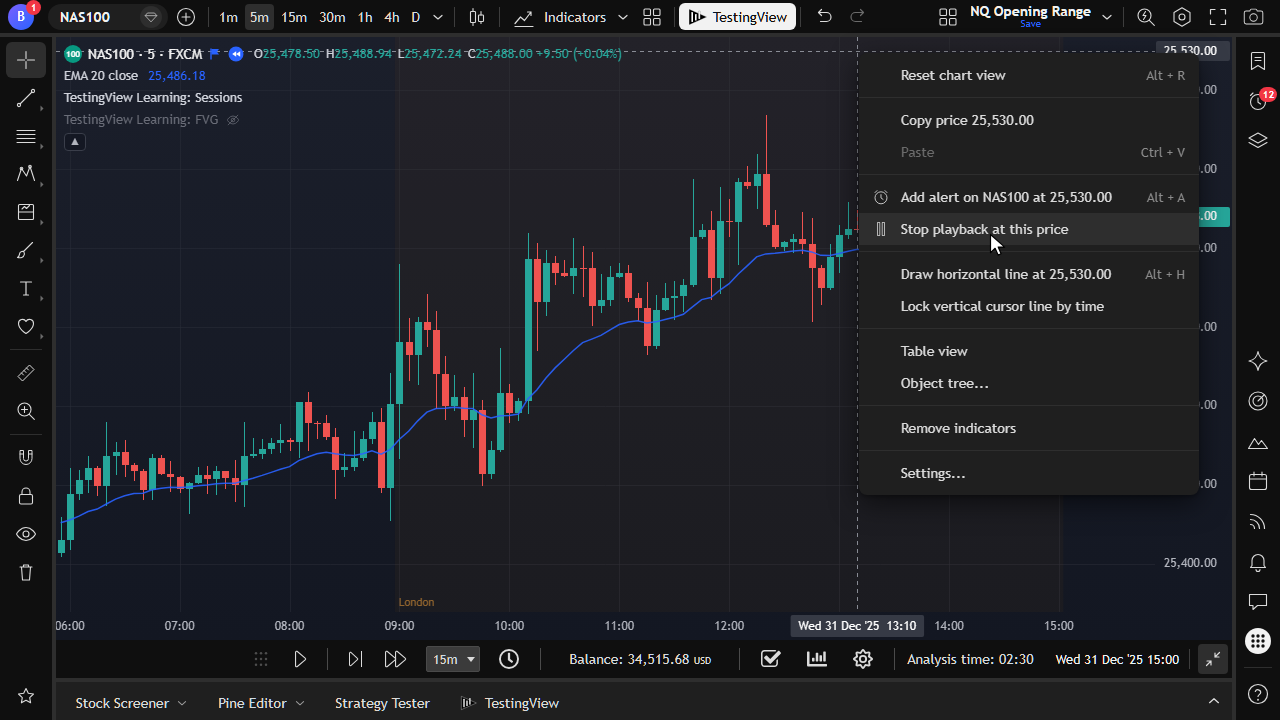
Task: Click the TestingView button in top toolbar
Action: 738,17
